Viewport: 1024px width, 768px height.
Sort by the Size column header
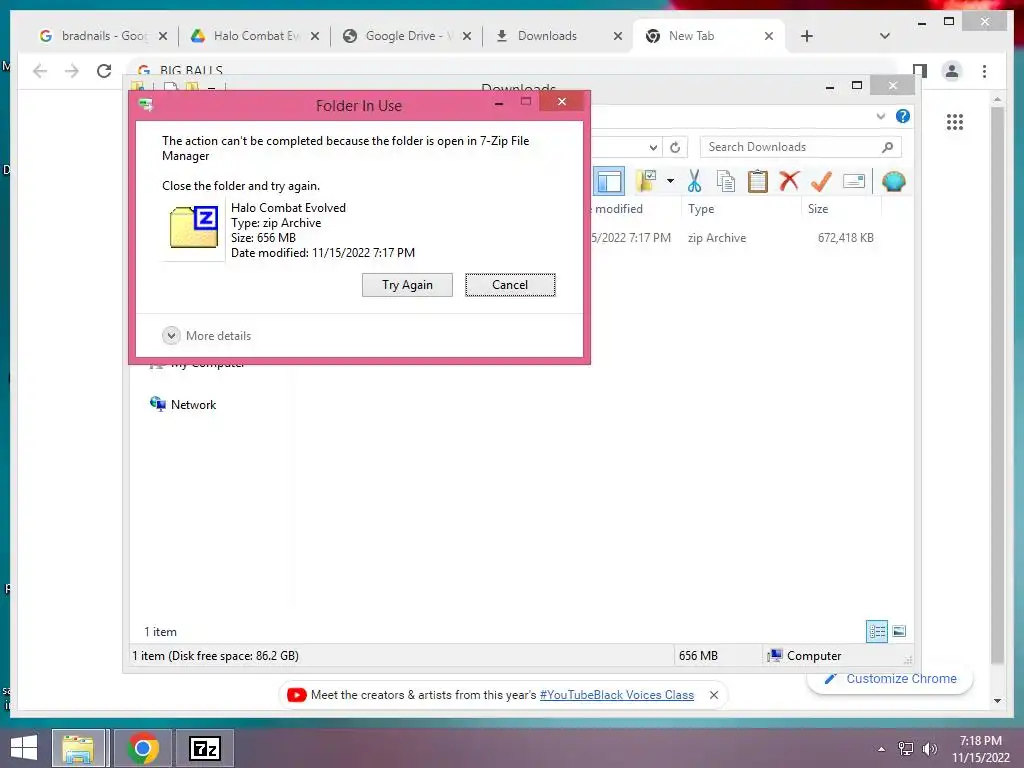(x=818, y=209)
